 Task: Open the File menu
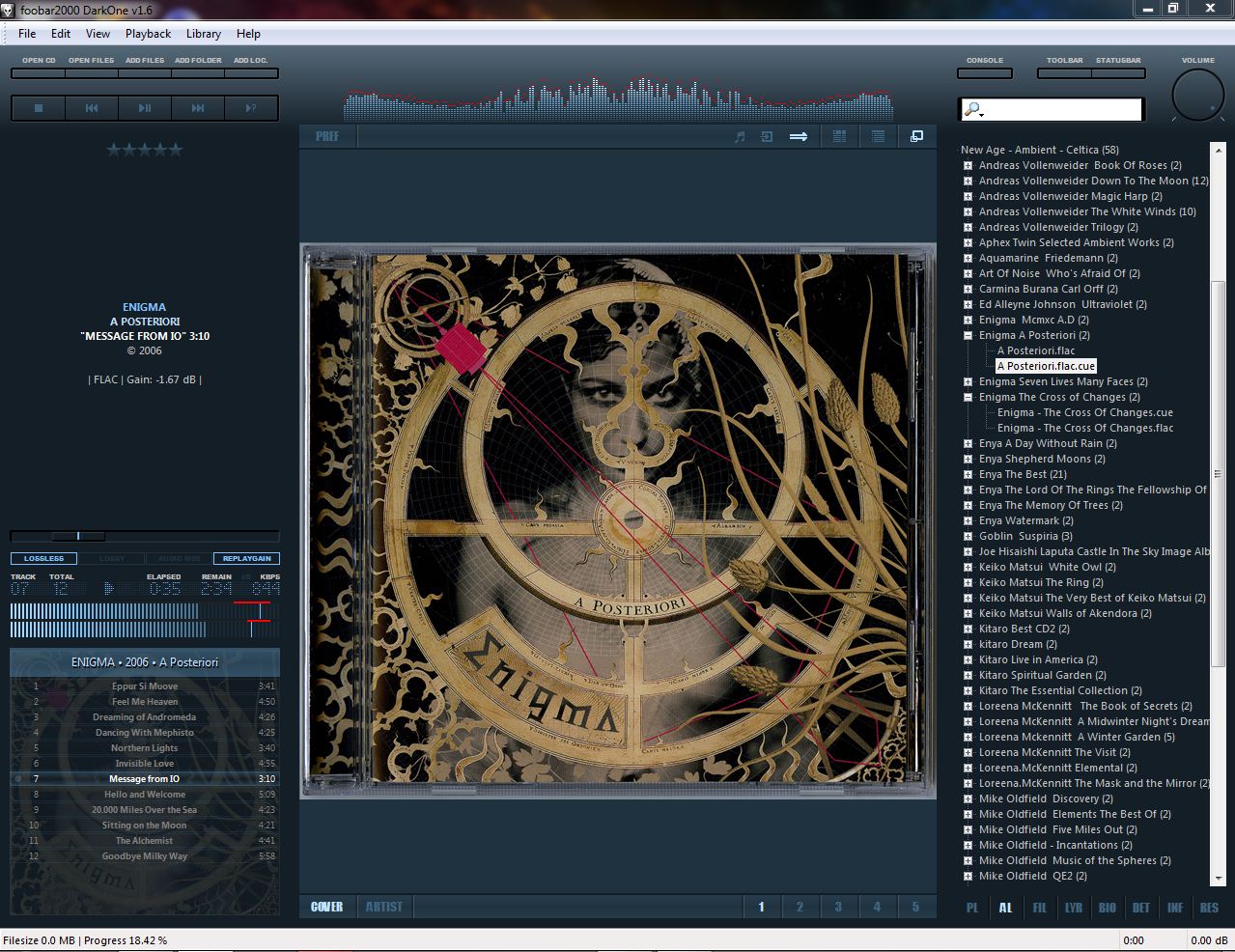tap(27, 34)
